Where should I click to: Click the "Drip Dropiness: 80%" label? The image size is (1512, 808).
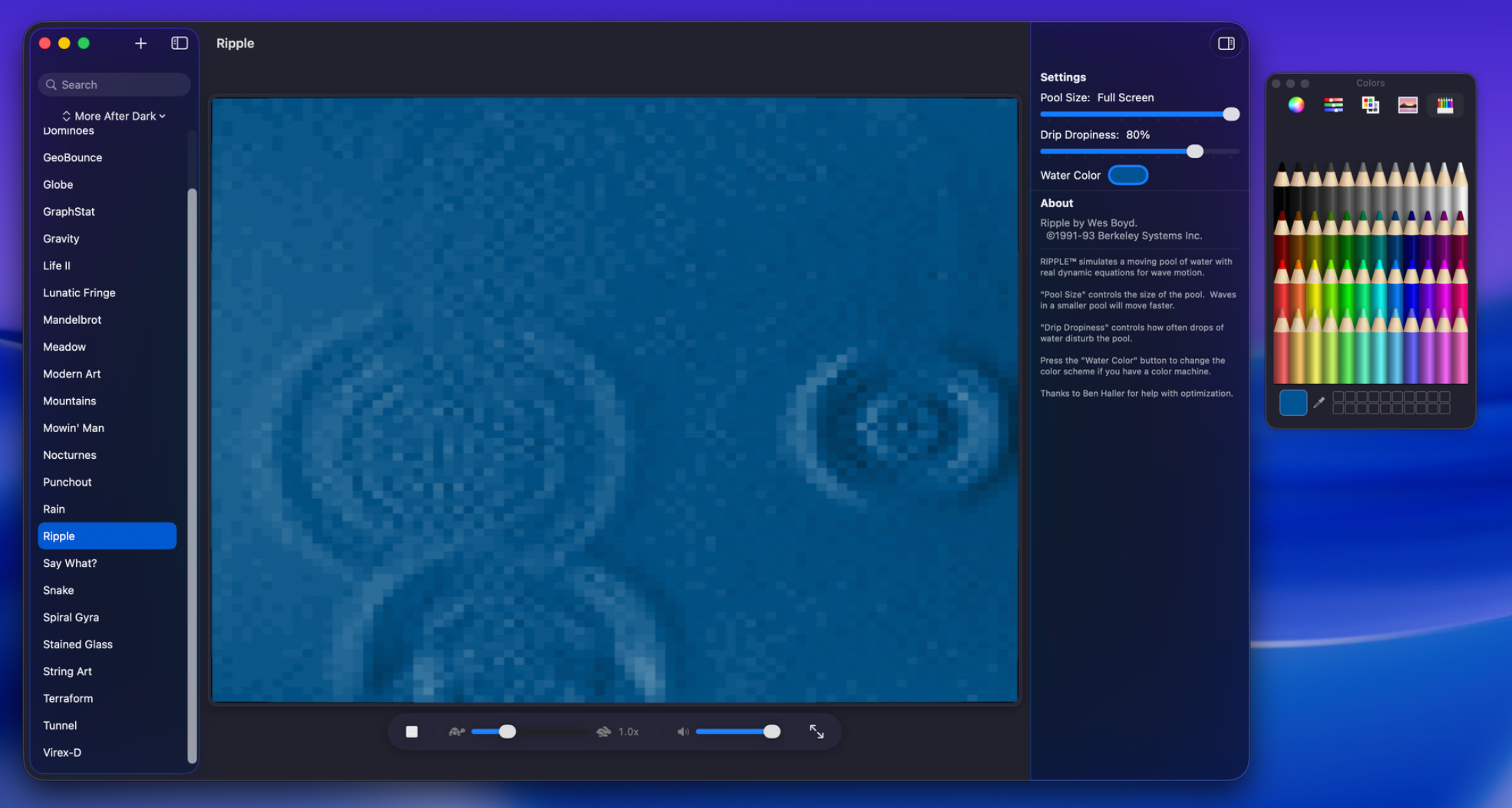coord(1095,135)
